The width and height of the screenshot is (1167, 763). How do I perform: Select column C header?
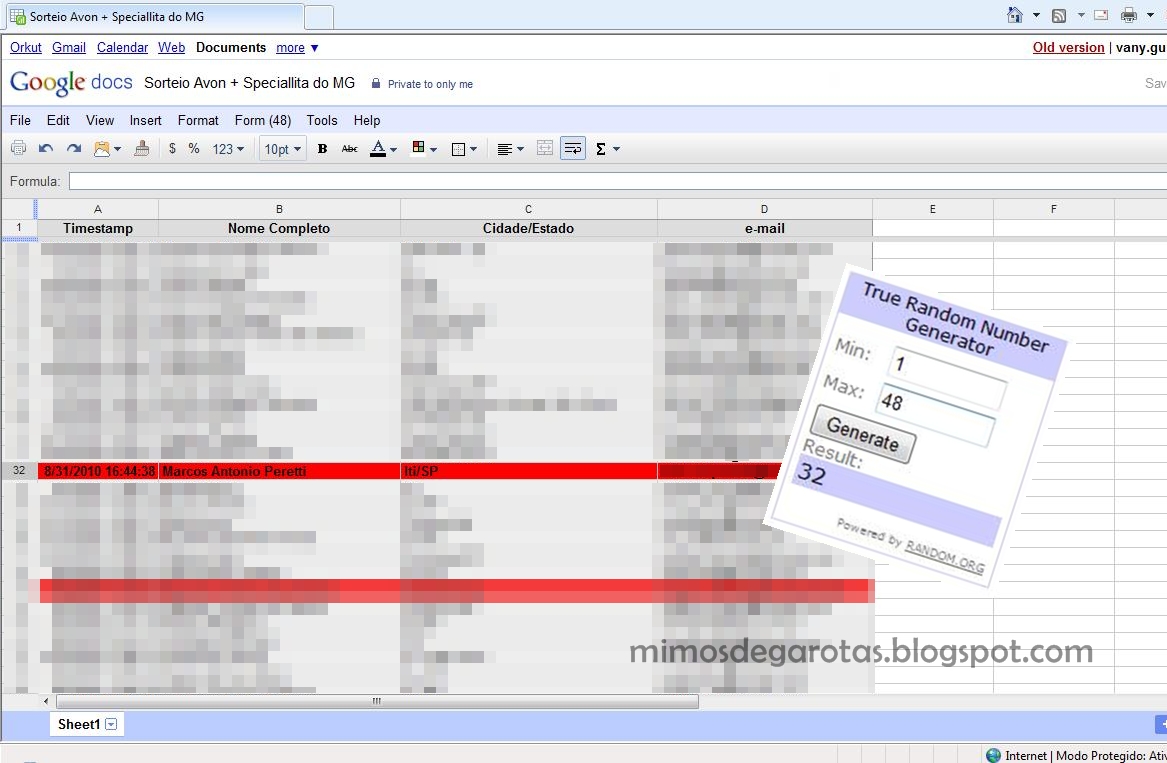tap(528, 209)
